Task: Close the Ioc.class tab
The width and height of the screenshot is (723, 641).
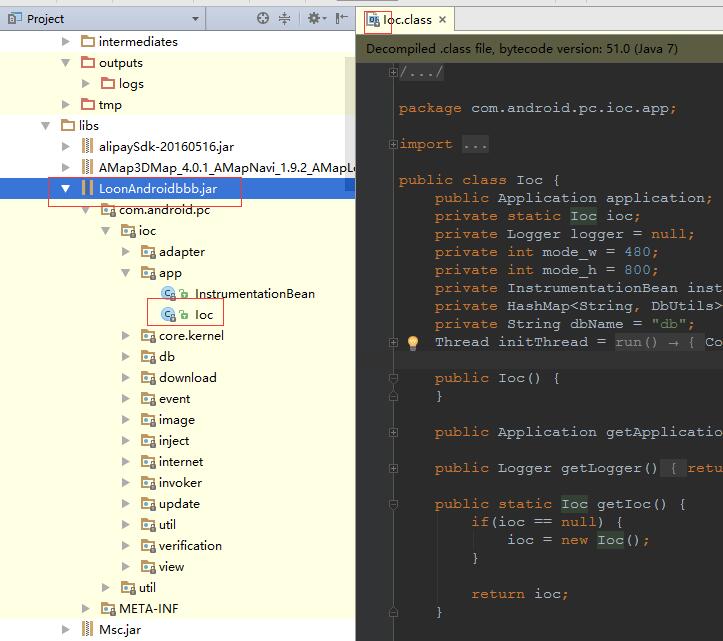Action: [442, 20]
